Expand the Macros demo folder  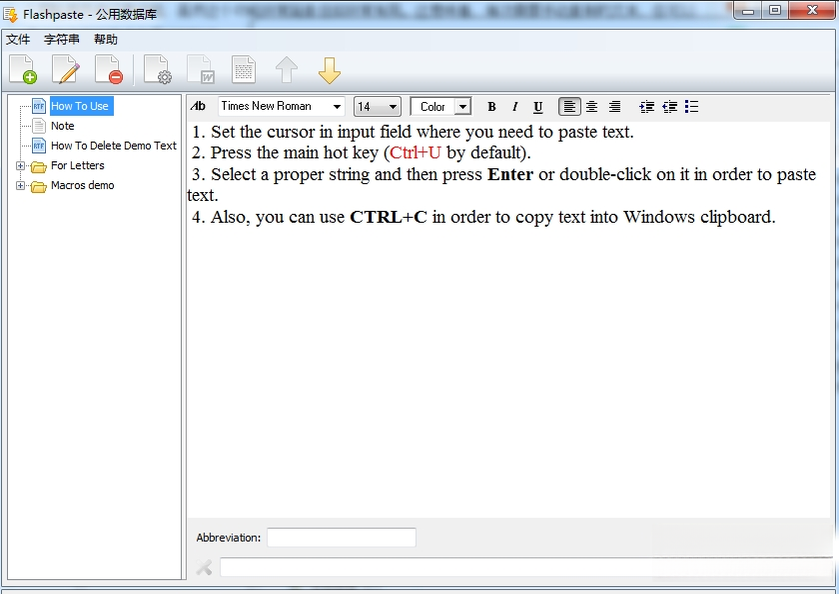(x=20, y=186)
